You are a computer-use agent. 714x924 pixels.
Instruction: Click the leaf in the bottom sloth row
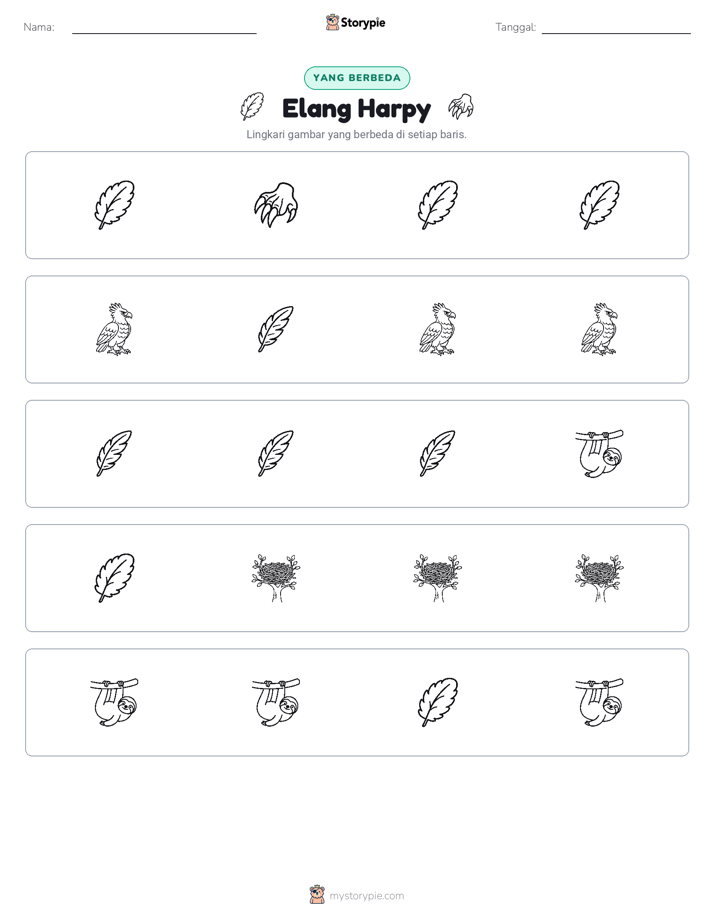[438, 702]
